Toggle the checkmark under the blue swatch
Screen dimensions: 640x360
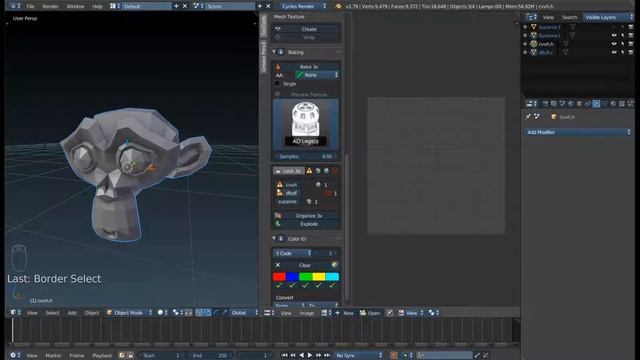292,285
